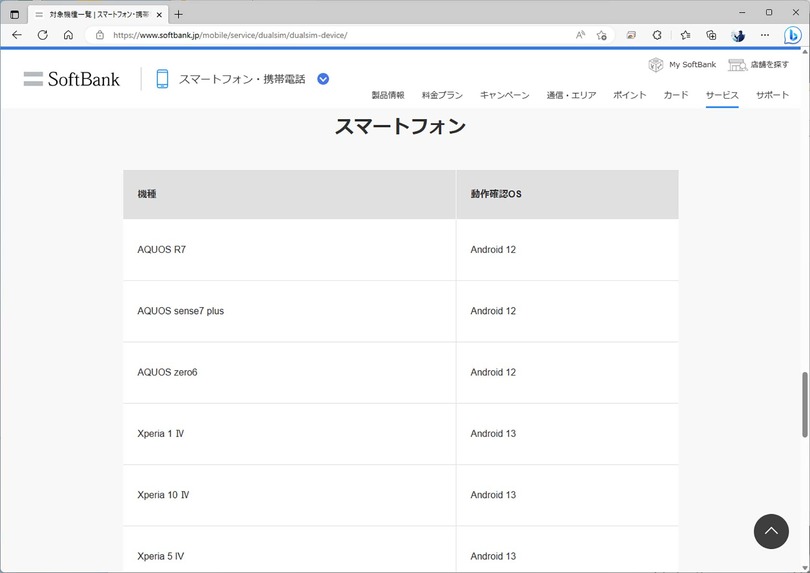The width and height of the screenshot is (810, 573).
Task: Click Android 13 in Xperia 5 IV row
Action: (x=493, y=556)
